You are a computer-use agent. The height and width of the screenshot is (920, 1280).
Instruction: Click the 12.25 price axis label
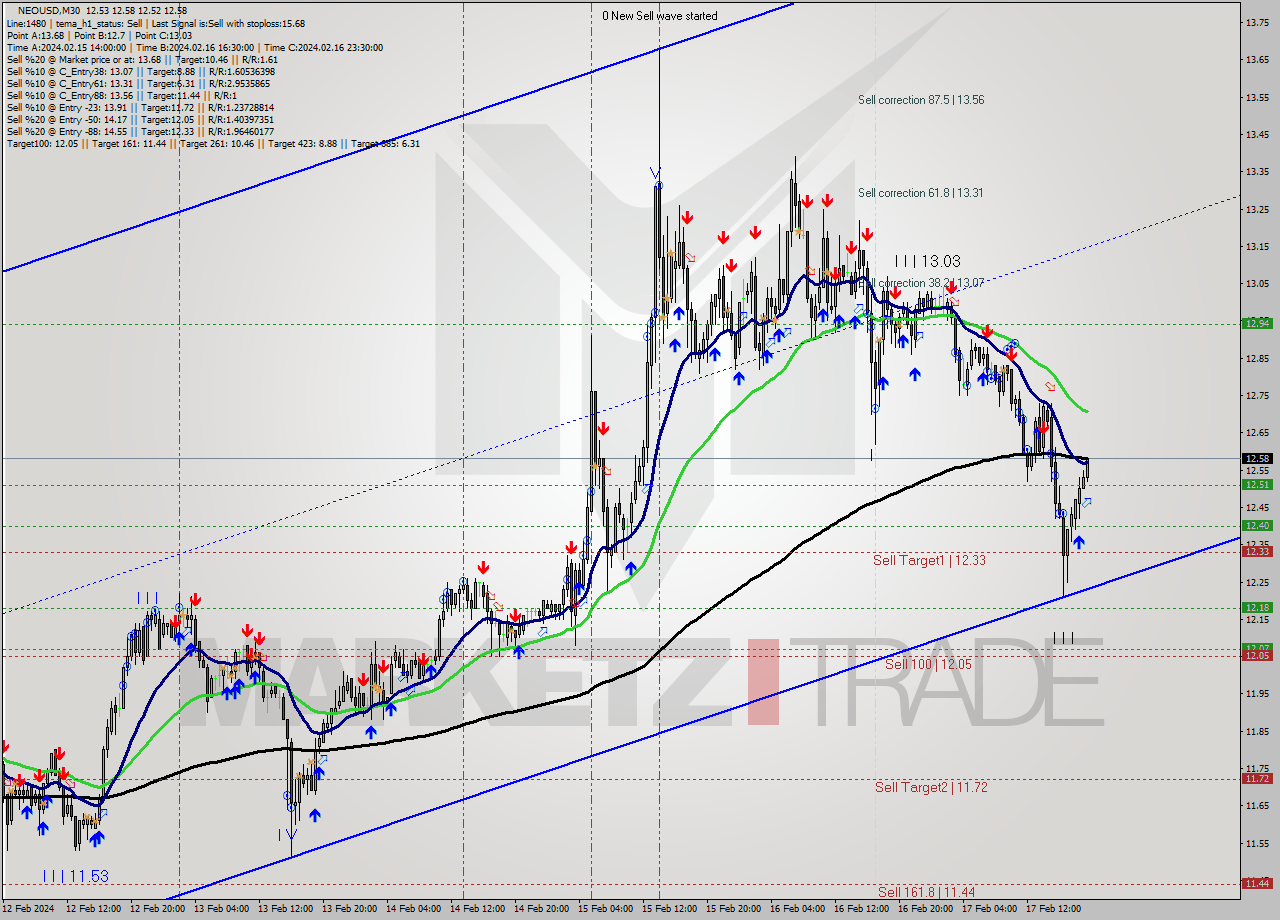[1257, 582]
